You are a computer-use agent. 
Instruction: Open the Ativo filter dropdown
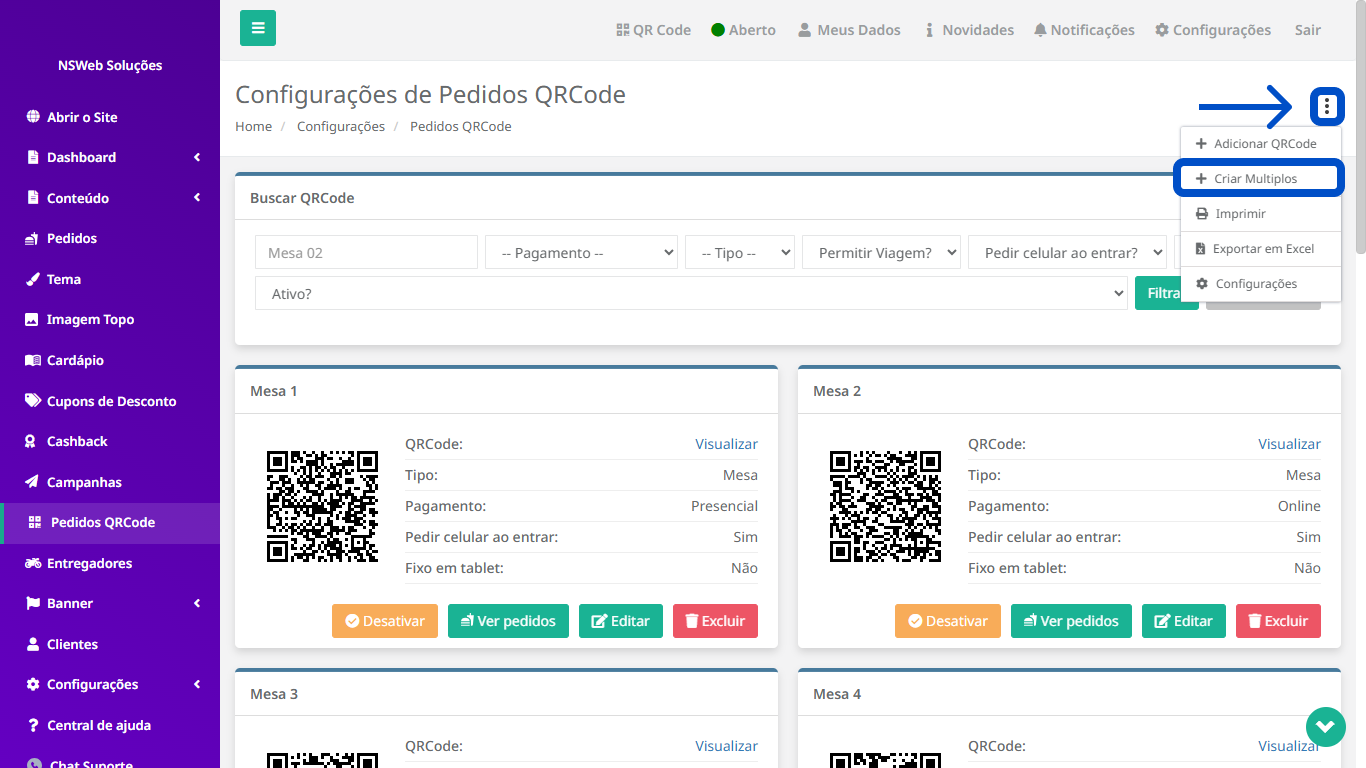point(691,294)
